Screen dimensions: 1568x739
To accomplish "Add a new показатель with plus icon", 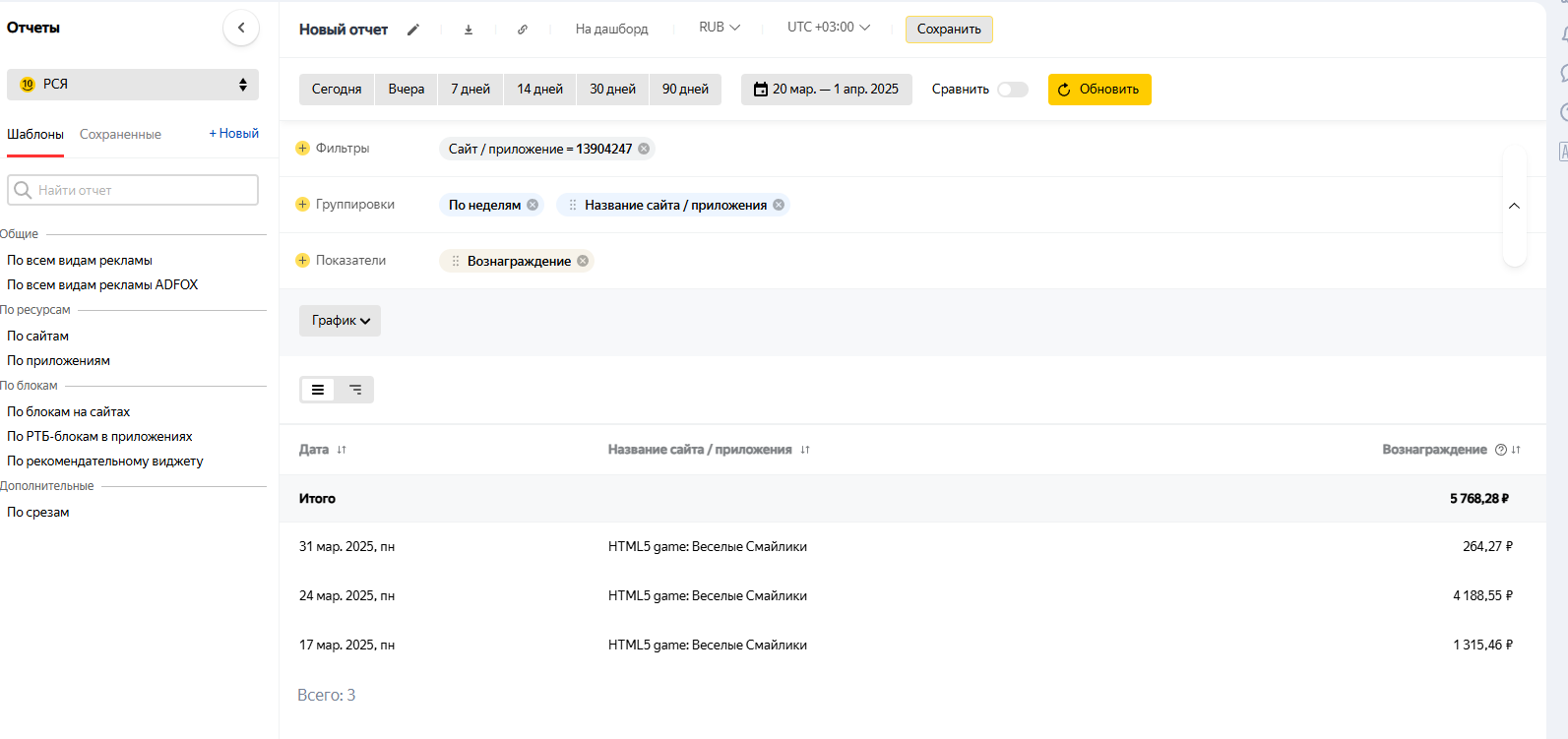I will (303, 261).
